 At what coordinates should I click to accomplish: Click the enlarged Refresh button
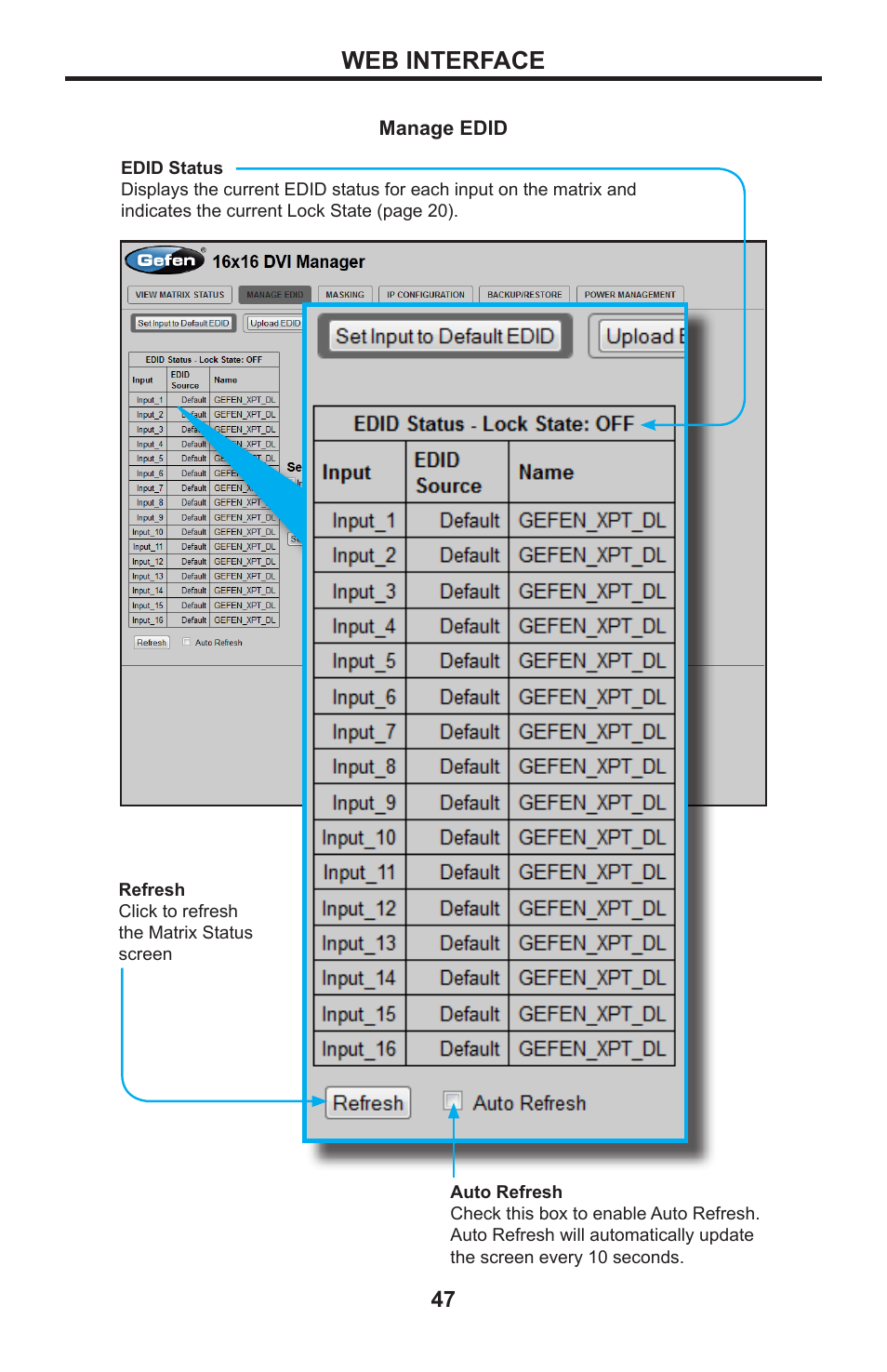[368, 1103]
